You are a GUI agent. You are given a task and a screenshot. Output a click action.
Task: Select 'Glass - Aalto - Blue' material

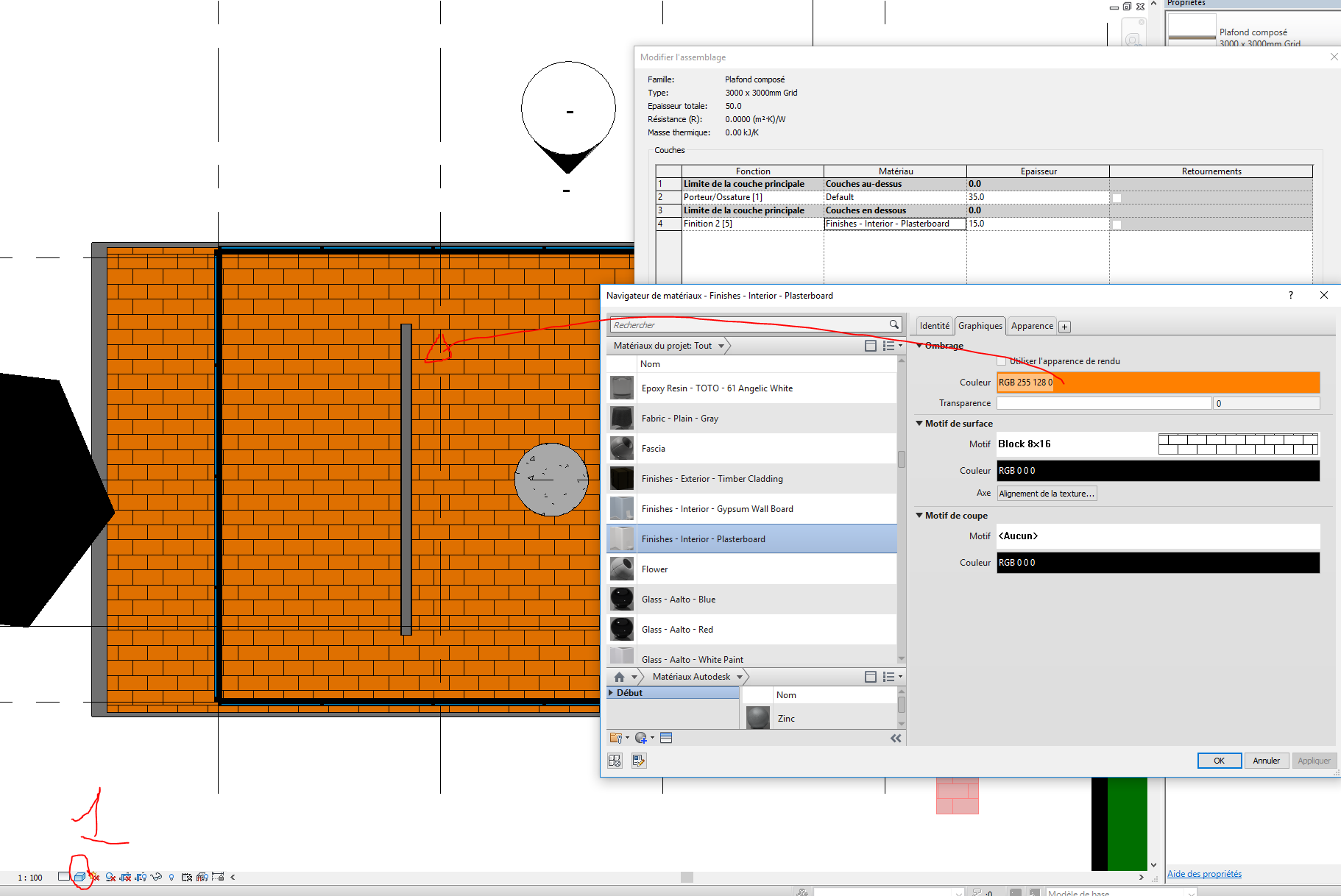(x=751, y=599)
